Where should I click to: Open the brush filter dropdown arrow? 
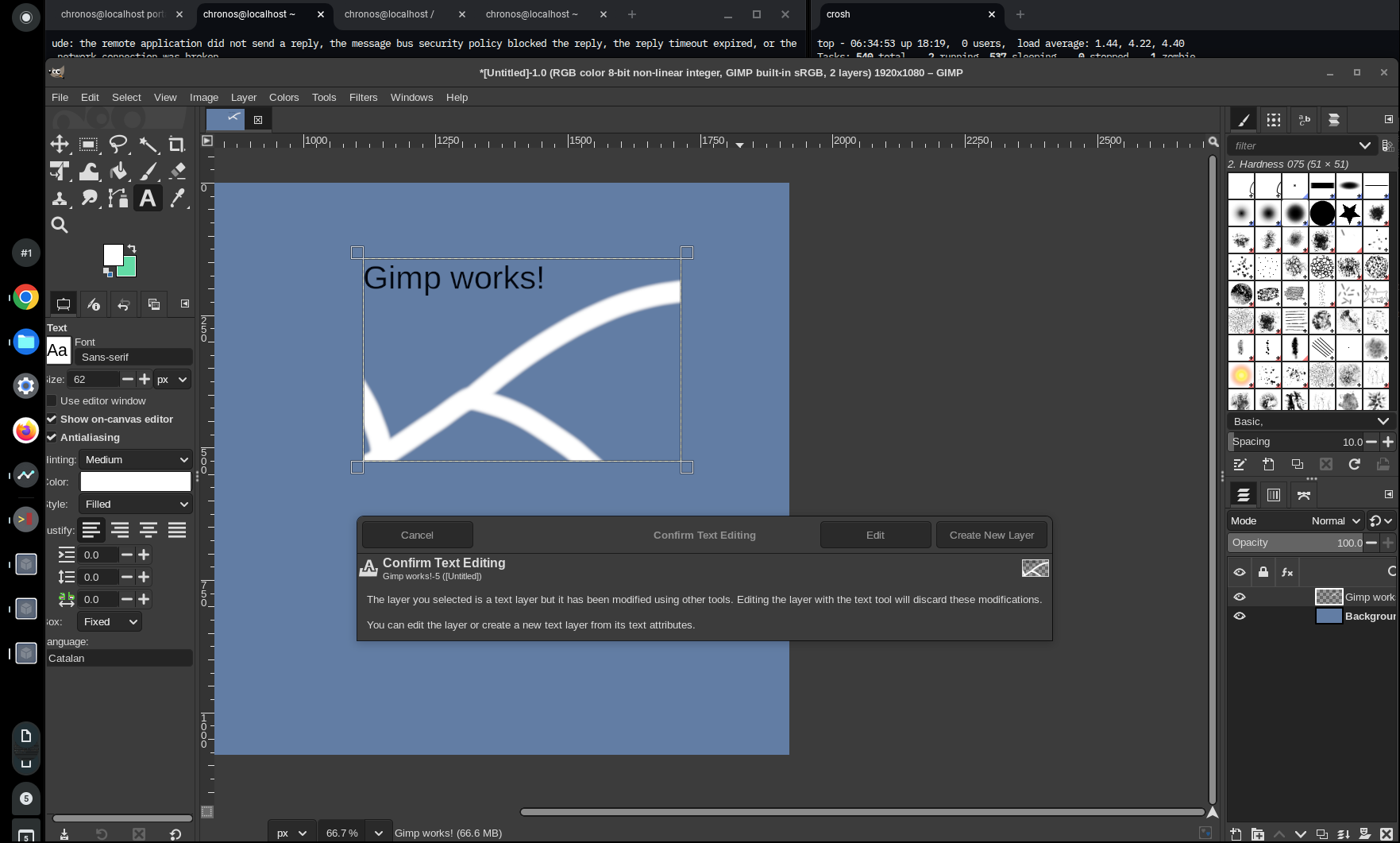pyautogui.click(x=1364, y=145)
